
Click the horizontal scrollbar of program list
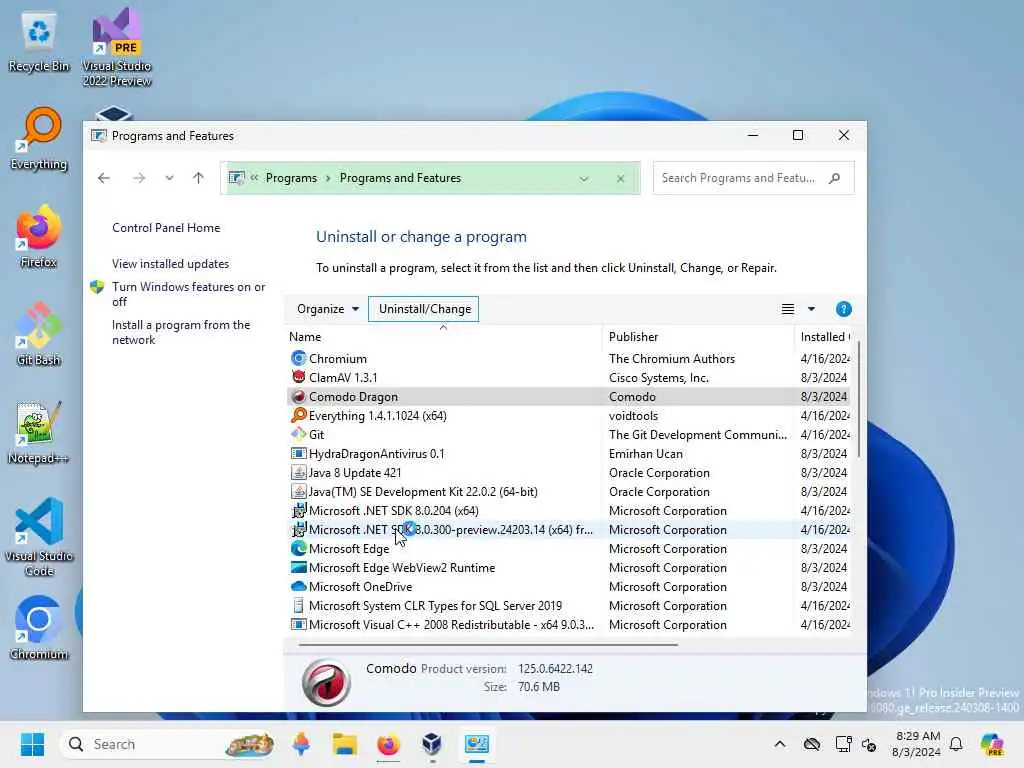click(x=488, y=645)
